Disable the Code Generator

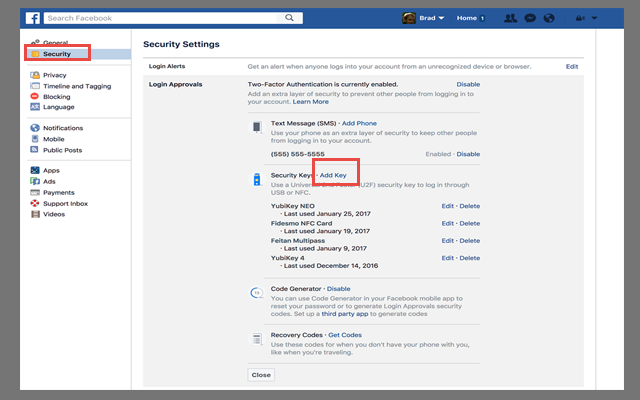coord(338,288)
